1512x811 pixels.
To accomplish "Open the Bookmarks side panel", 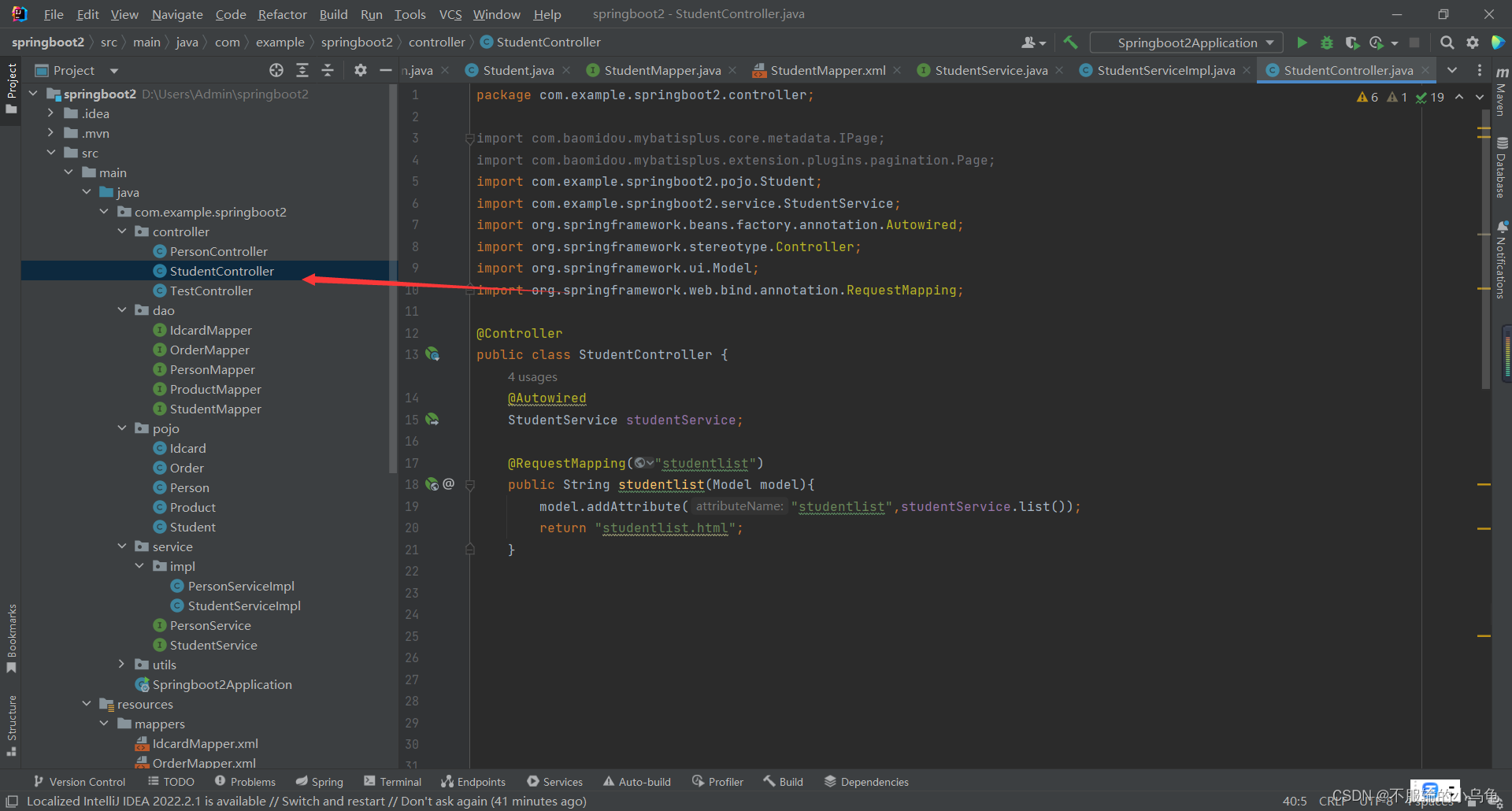I will [11, 638].
